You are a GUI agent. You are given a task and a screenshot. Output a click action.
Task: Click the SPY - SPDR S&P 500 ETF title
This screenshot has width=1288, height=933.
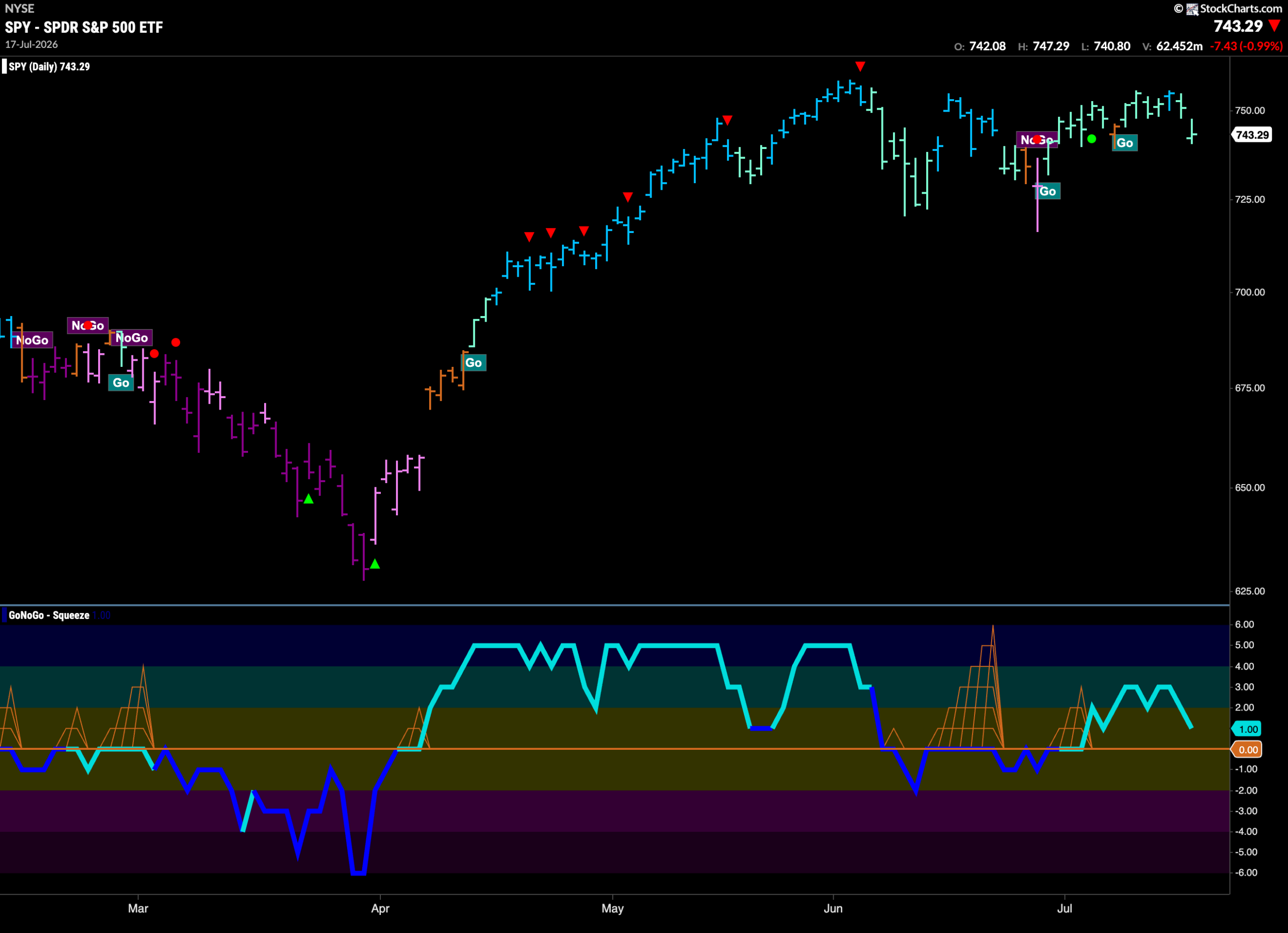(84, 27)
